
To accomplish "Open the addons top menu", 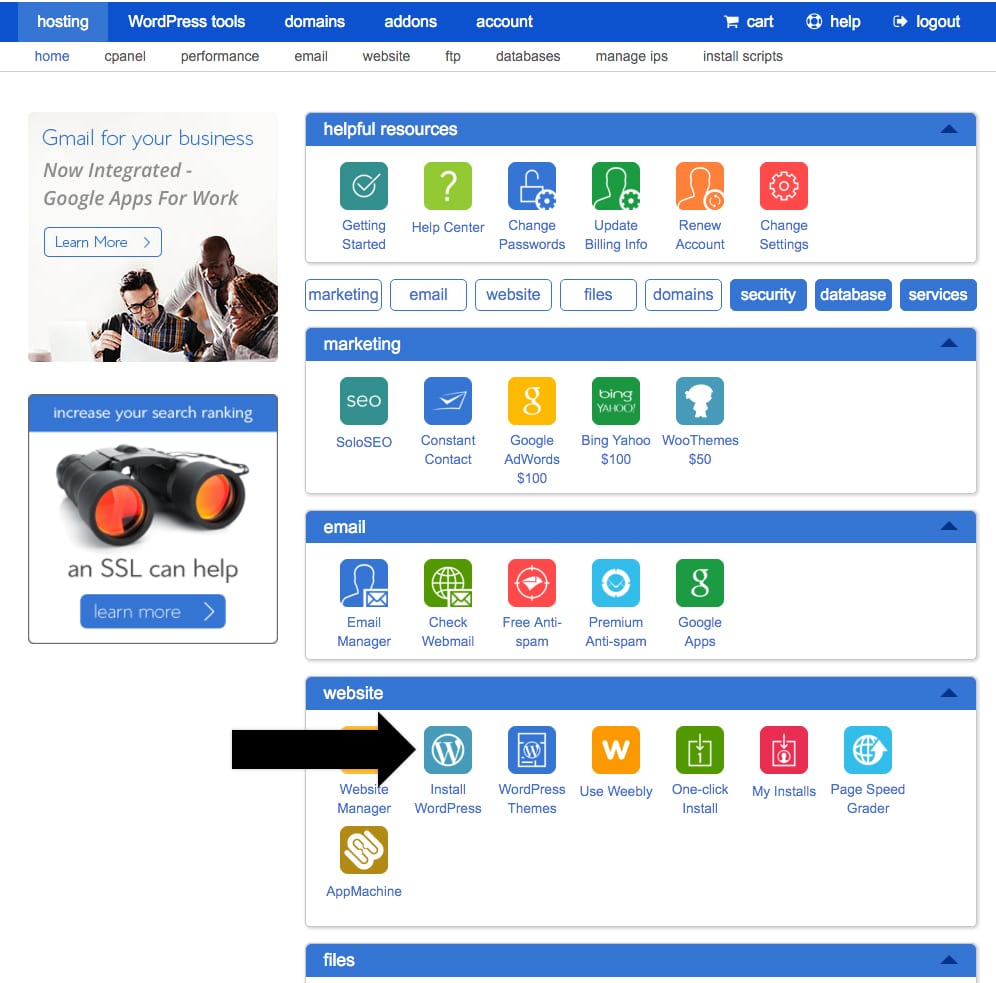I will [410, 22].
